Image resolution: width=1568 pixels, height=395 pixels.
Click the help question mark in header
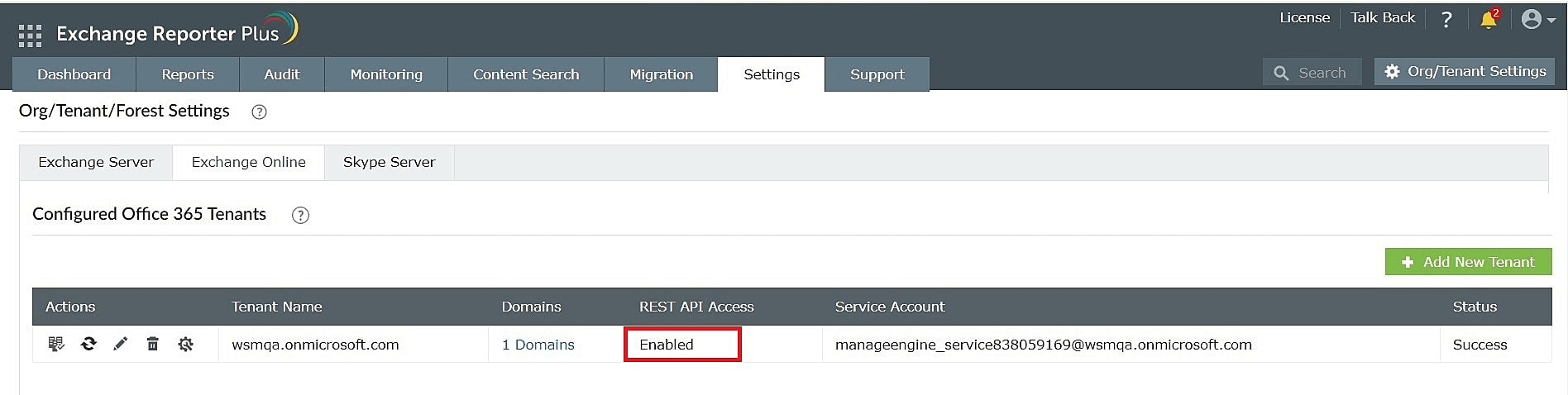click(x=1446, y=20)
